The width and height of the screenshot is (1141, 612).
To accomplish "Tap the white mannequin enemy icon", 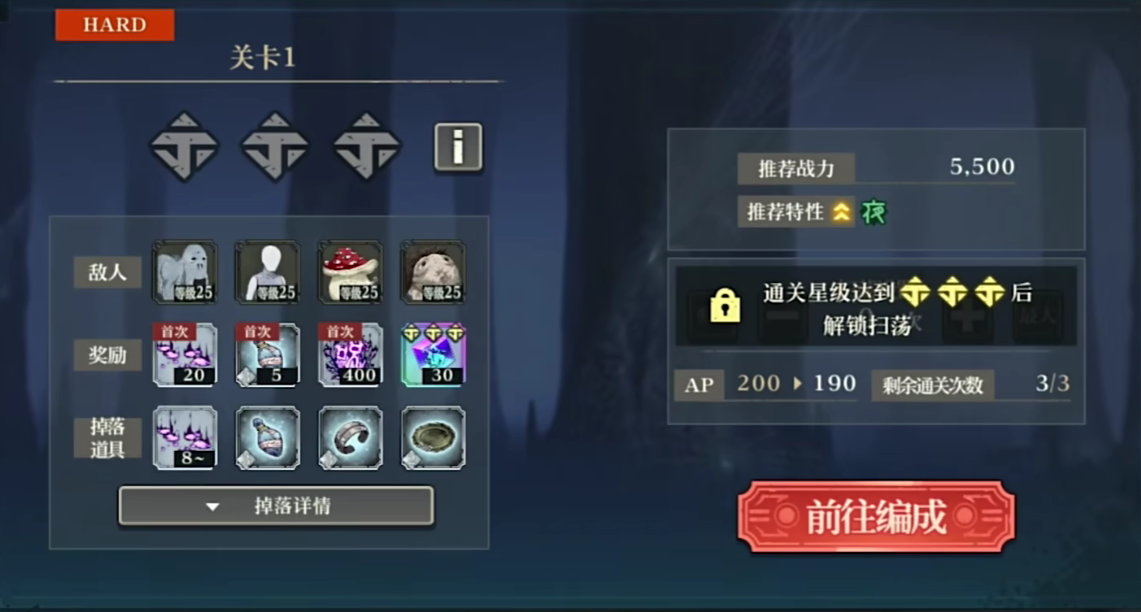I will coord(268,272).
